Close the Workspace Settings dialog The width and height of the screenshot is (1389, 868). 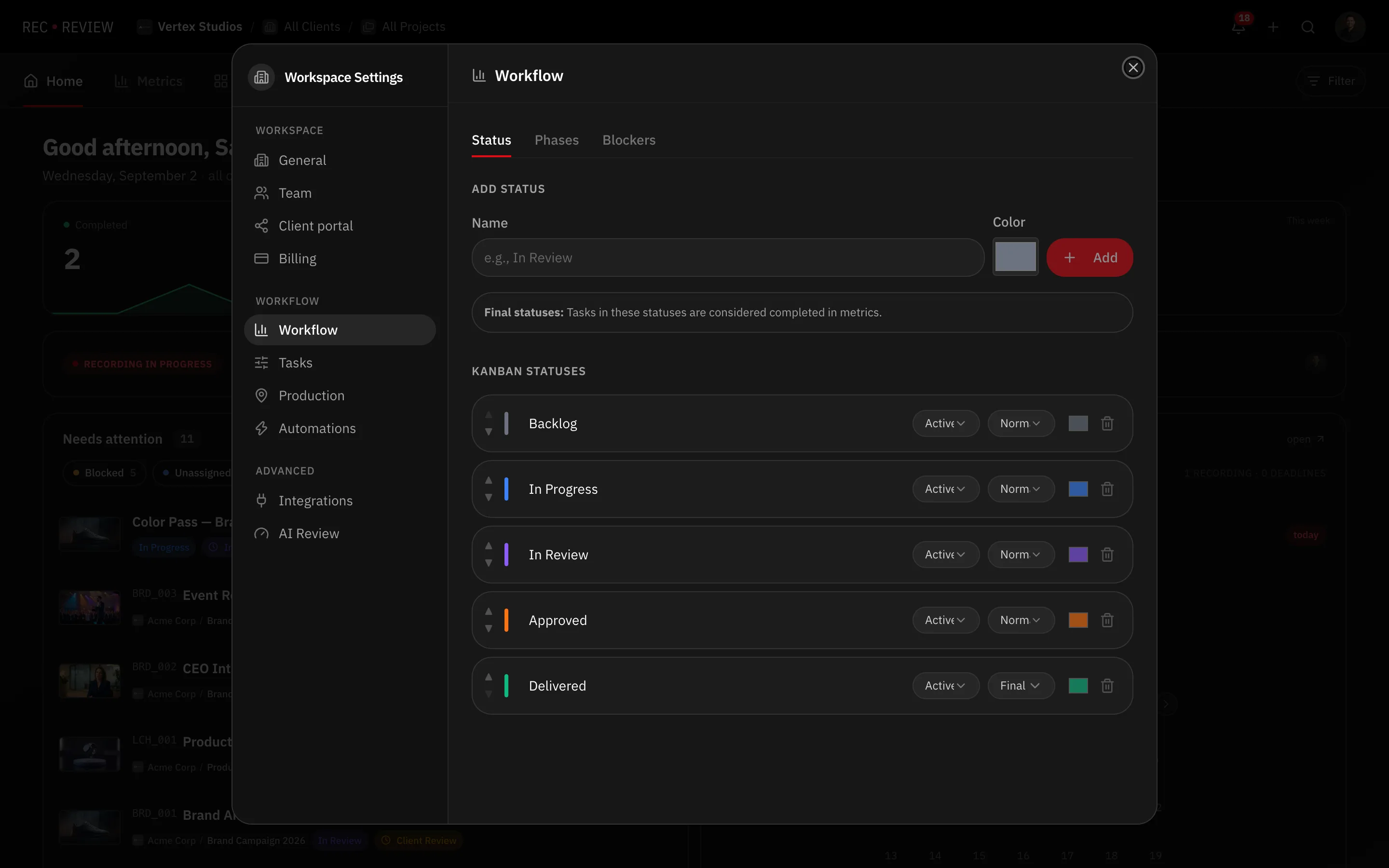(1133, 68)
